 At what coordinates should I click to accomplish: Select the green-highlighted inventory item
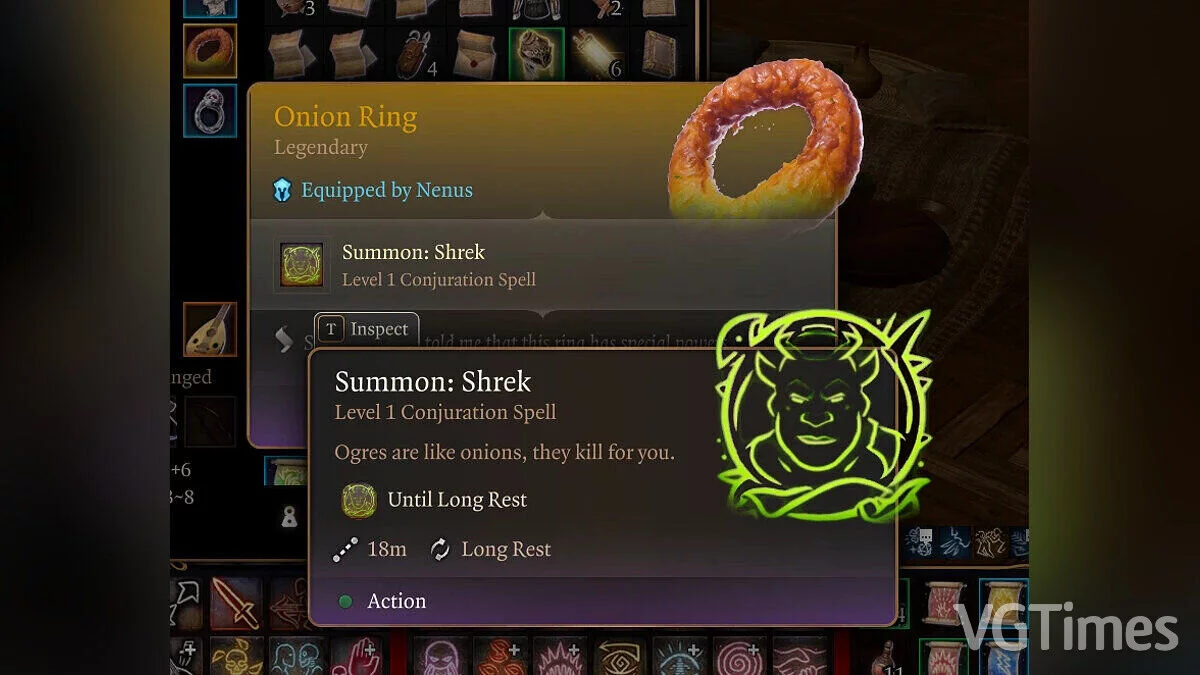click(x=536, y=54)
